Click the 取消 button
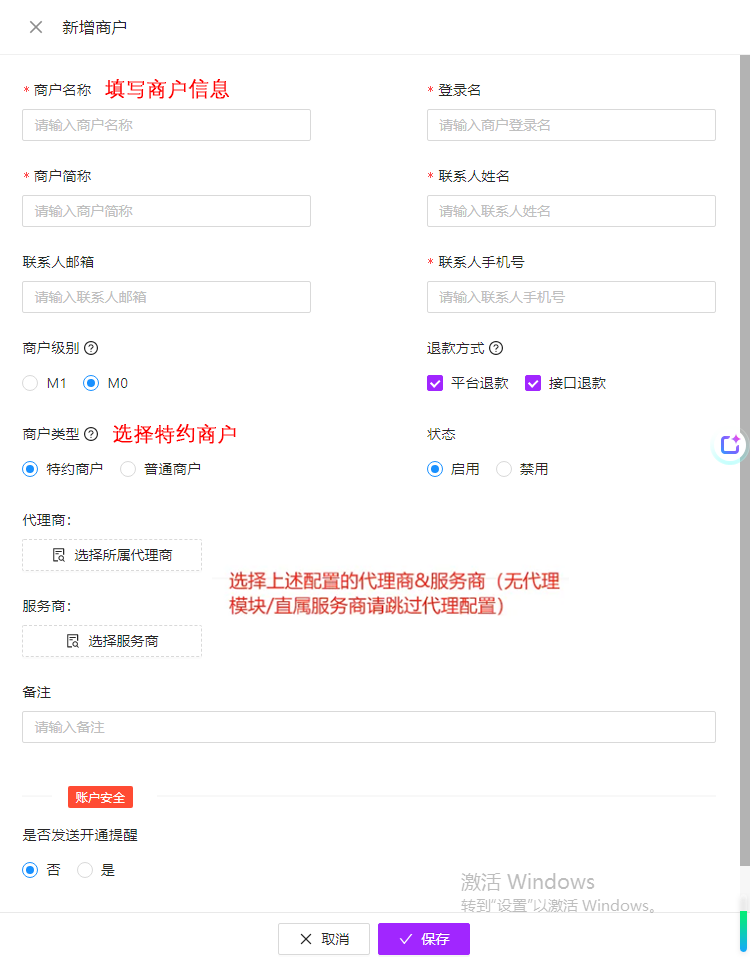The image size is (750, 962). (x=324, y=939)
